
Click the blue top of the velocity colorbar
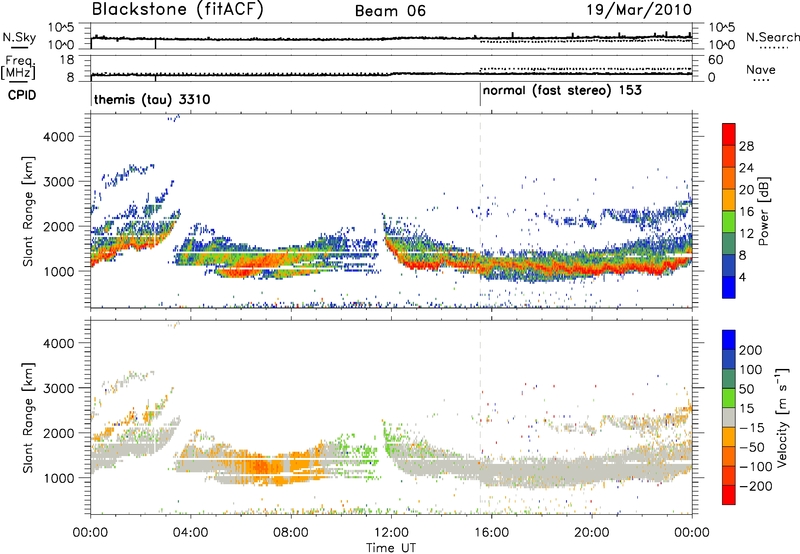click(729, 340)
